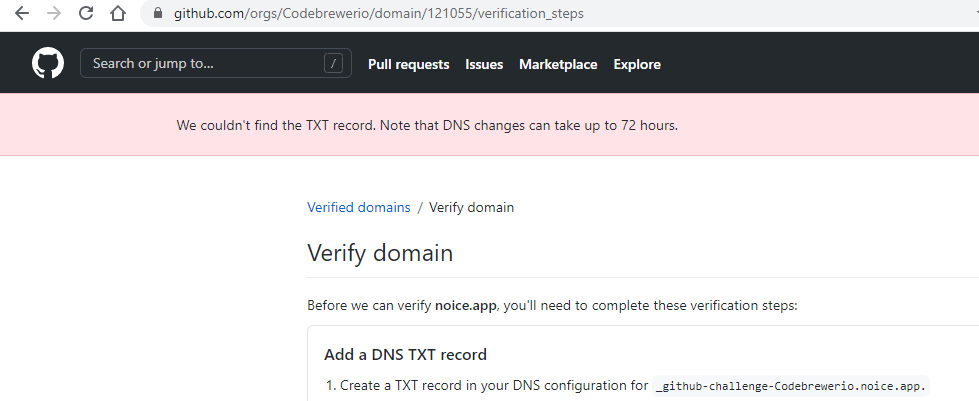Click the slash shortcut key icon
Viewport: 979px width, 401px height.
click(x=333, y=63)
